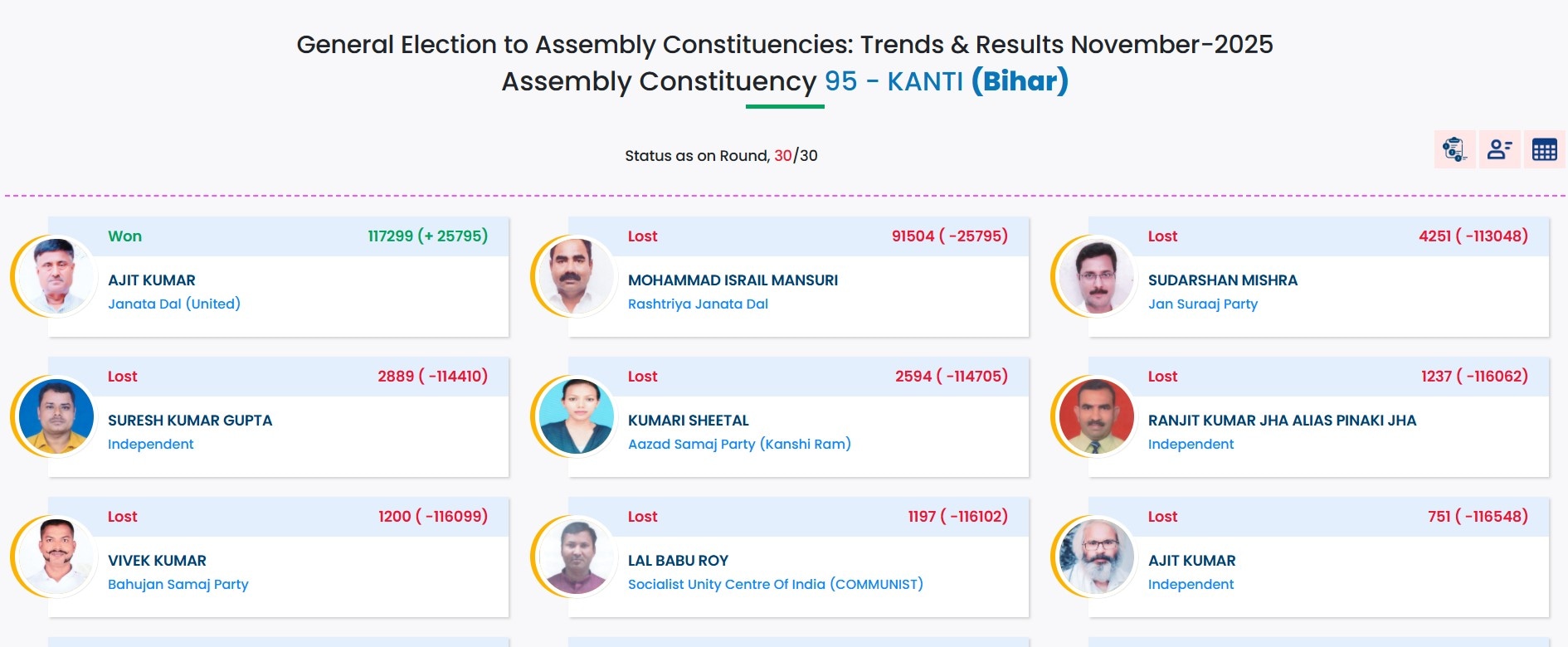Click Kumari Sheetal's candidate photo
Image resolution: width=1568 pixels, height=647 pixels.
pyautogui.click(x=576, y=416)
